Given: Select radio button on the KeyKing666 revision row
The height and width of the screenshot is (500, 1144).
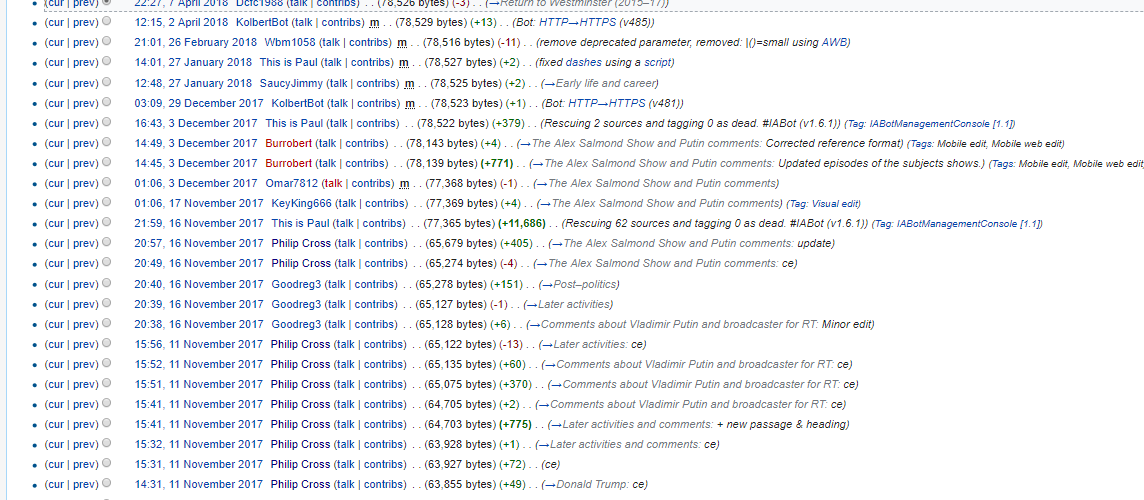Looking at the screenshot, I should coord(107,203).
